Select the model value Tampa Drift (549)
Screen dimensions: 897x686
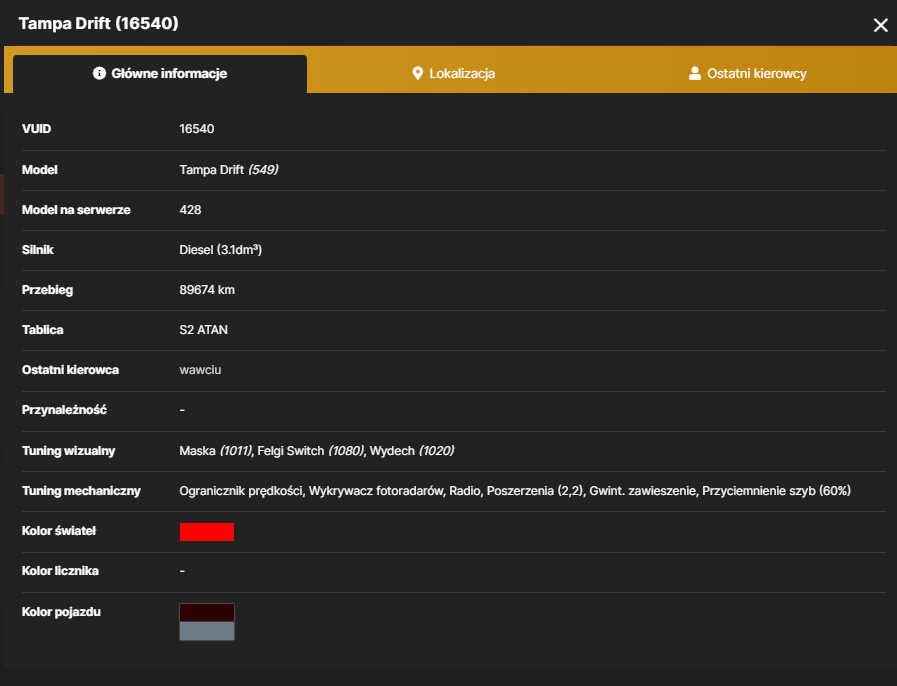click(x=229, y=169)
